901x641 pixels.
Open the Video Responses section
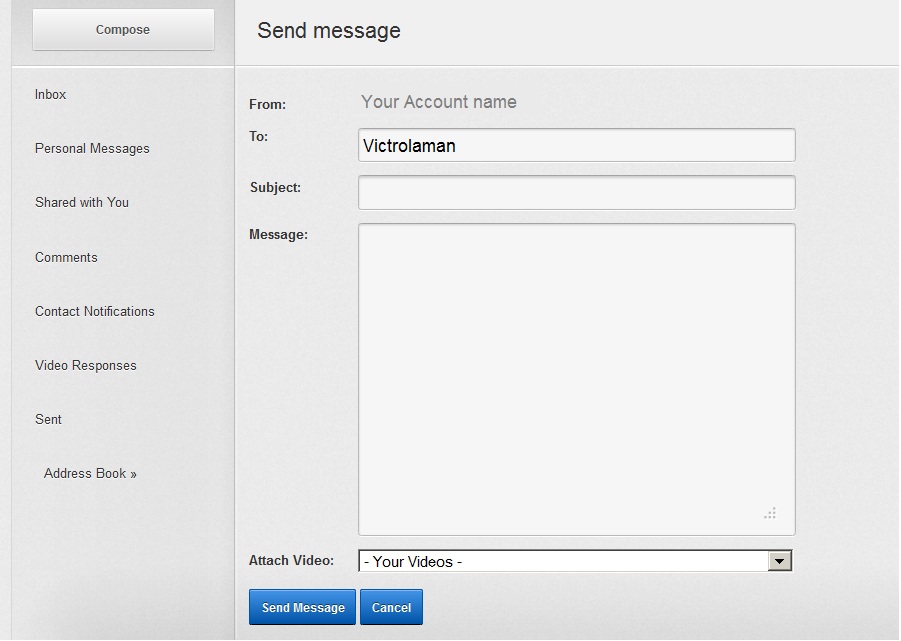pyautogui.click(x=87, y=365)
